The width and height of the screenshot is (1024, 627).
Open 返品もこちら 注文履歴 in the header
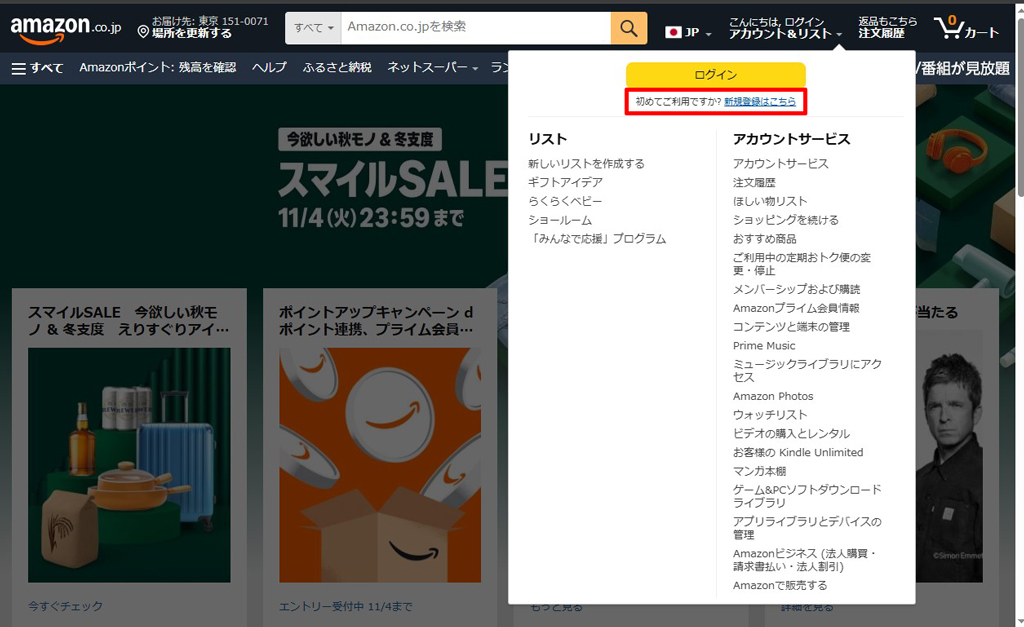click(x=887, y=28)
